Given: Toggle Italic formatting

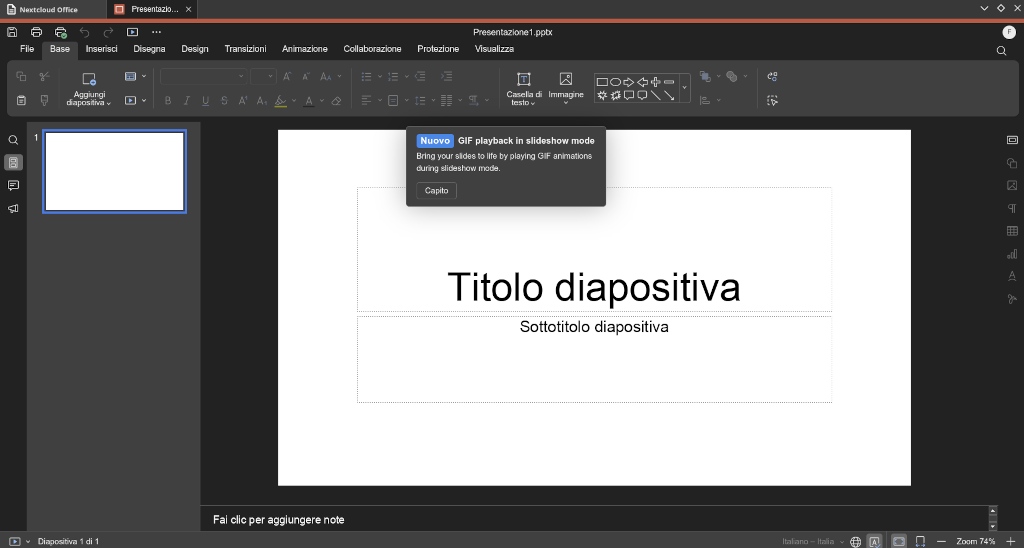Looking at the screenshot, I should click(x=187, y=101).
